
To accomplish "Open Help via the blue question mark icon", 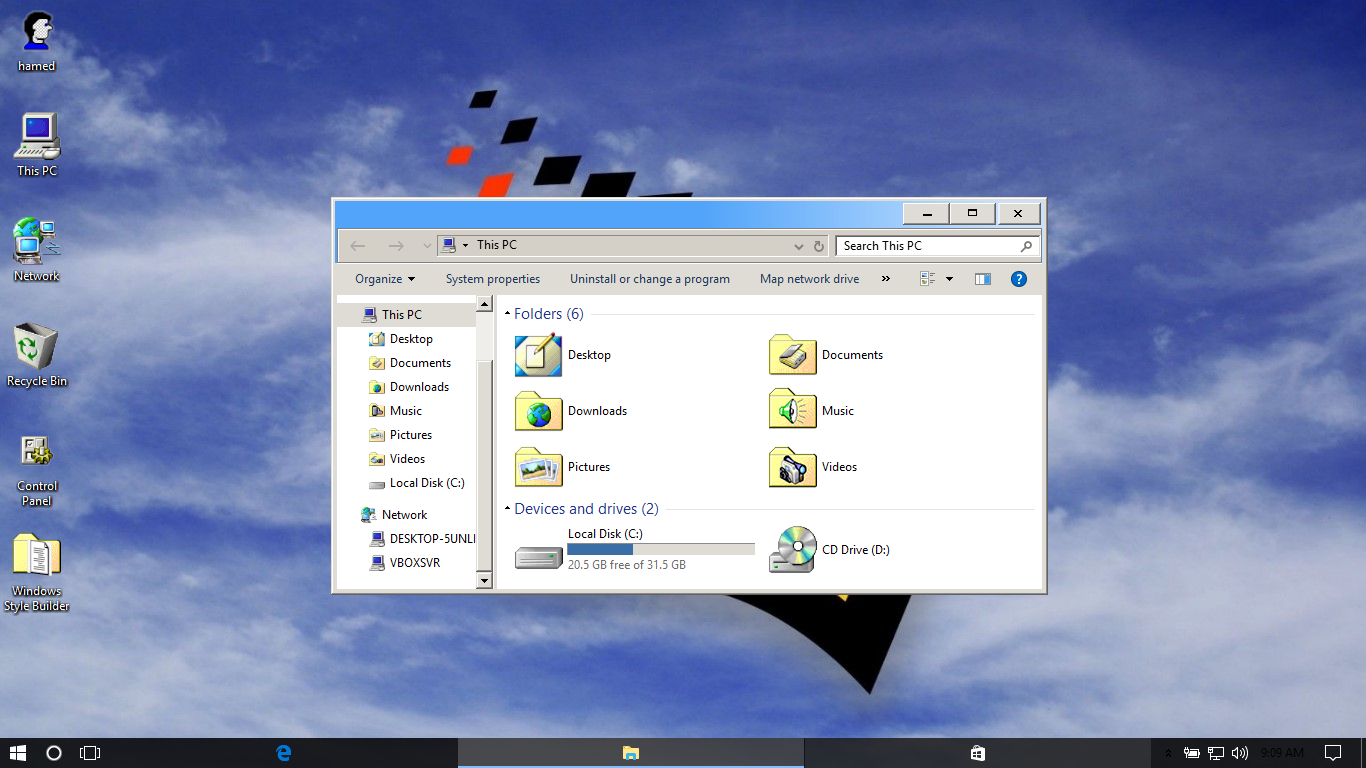I will [1018, 278].
